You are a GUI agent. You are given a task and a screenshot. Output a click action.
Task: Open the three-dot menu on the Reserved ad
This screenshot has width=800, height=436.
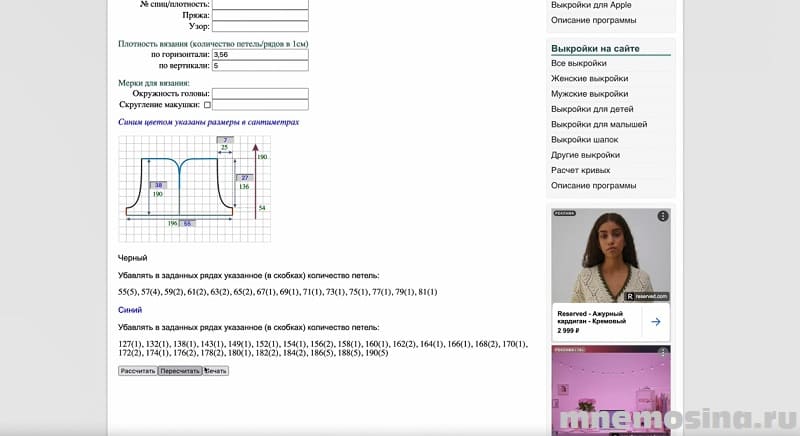point(663,216)
